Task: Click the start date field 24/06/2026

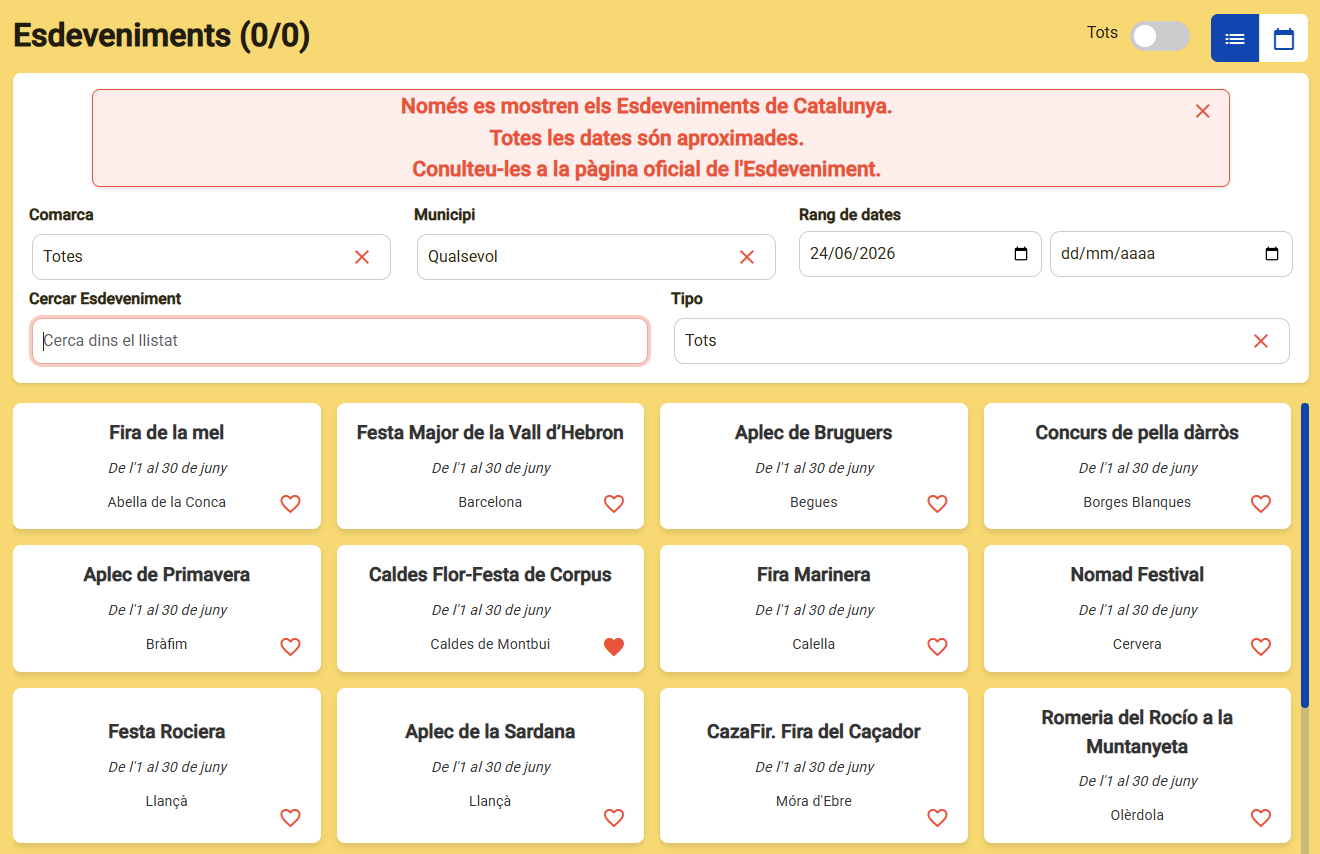Action: pyautogui.click(x=920, y=254)
